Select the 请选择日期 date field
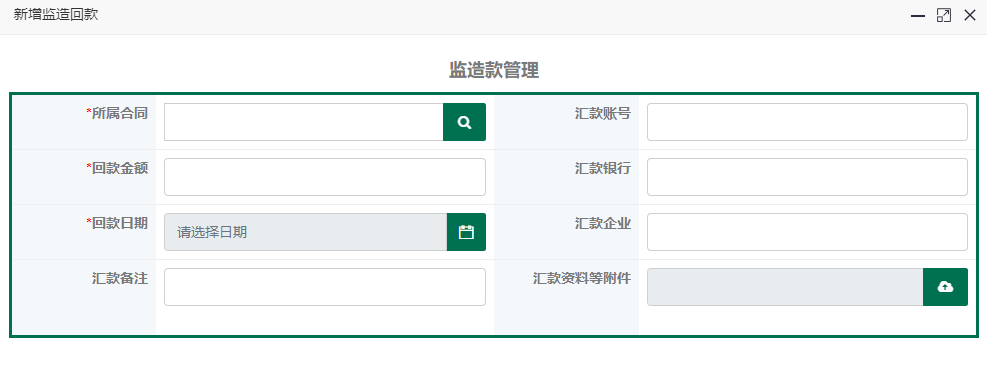 coord(306,232)
